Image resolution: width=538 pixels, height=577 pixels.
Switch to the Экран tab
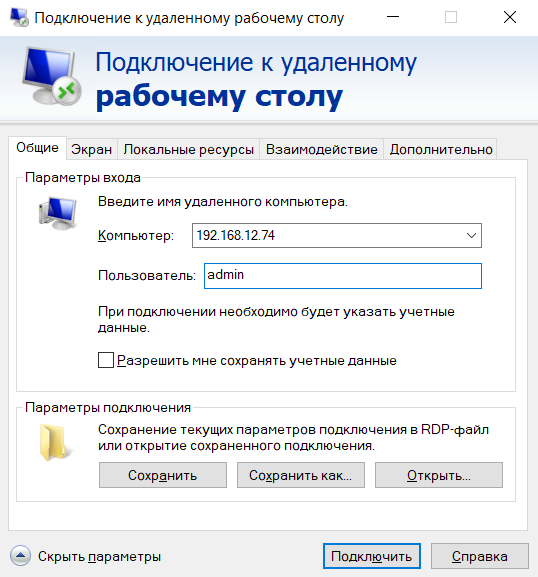[x=92, y=149]
